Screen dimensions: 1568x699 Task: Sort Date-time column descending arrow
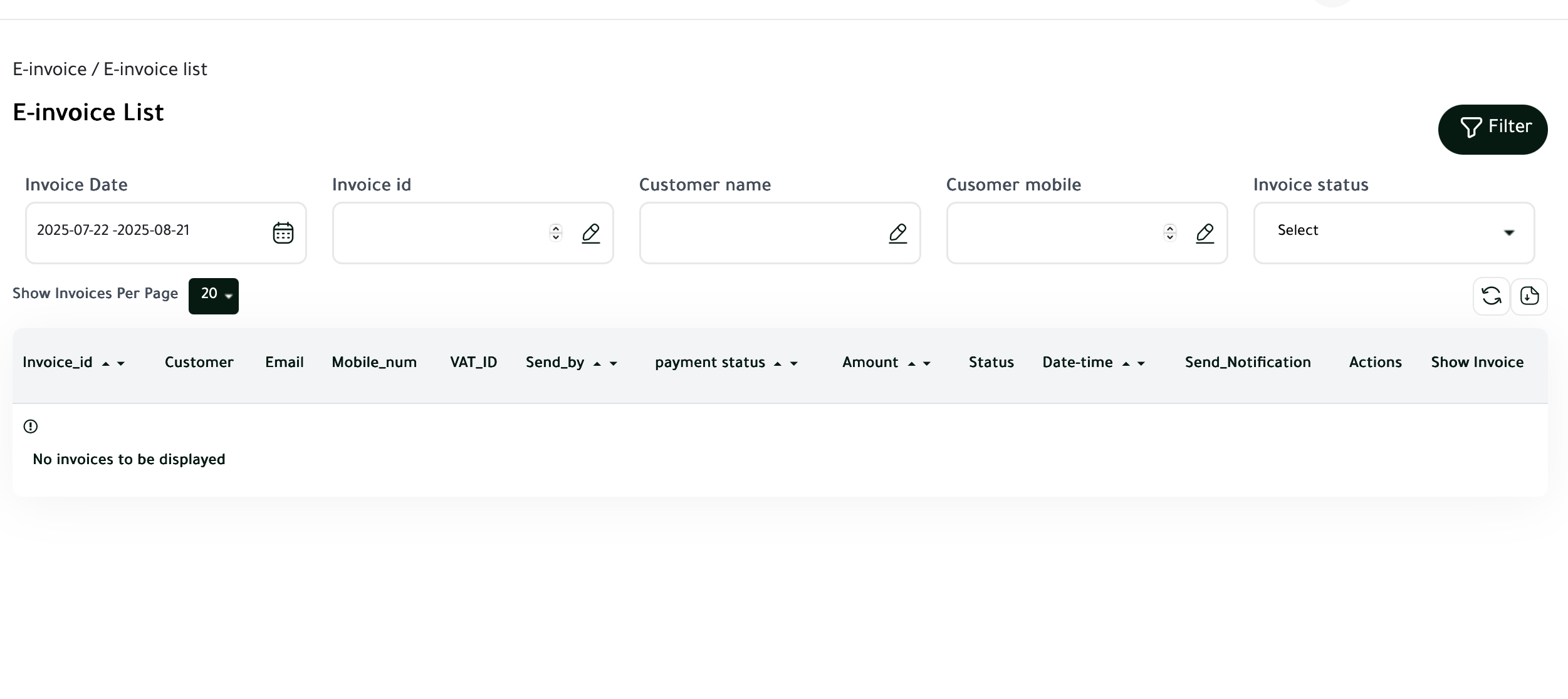pyautogui.click(x=1141, y=364)
